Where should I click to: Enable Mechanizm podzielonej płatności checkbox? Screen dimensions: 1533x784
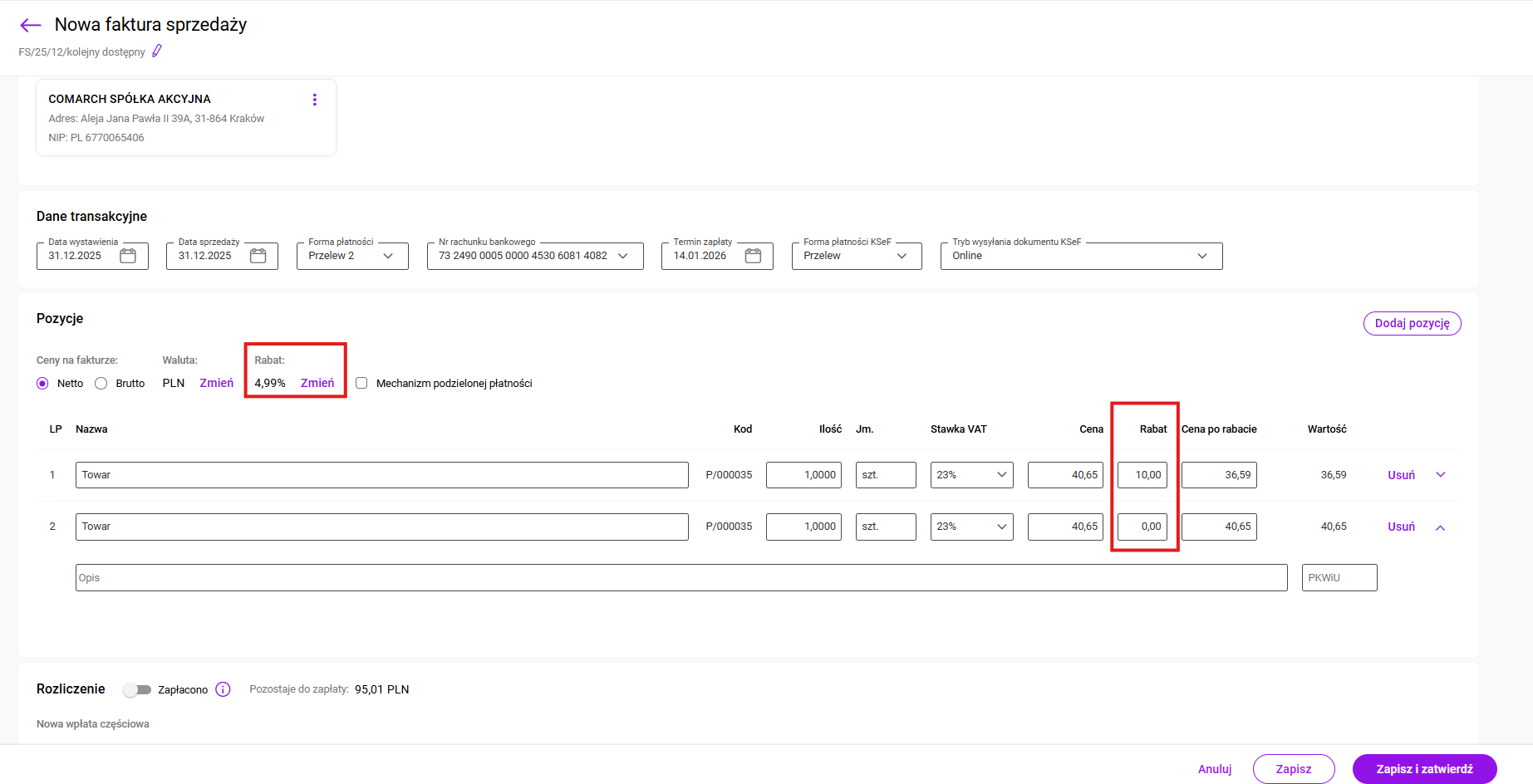point(361,384)
